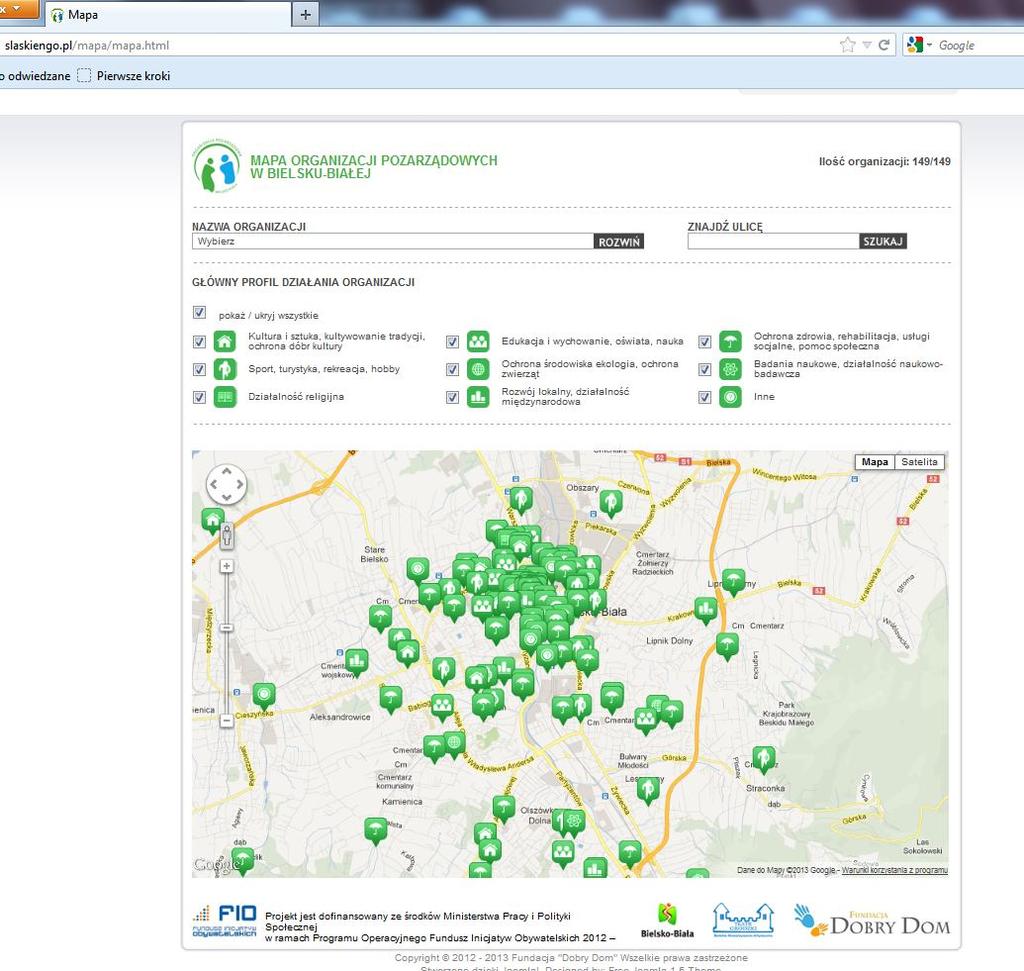The width and height of the screenshot is (1024, 971).
Task: Click the culture and art house legend icon
Action: click(x=225, y=342)
